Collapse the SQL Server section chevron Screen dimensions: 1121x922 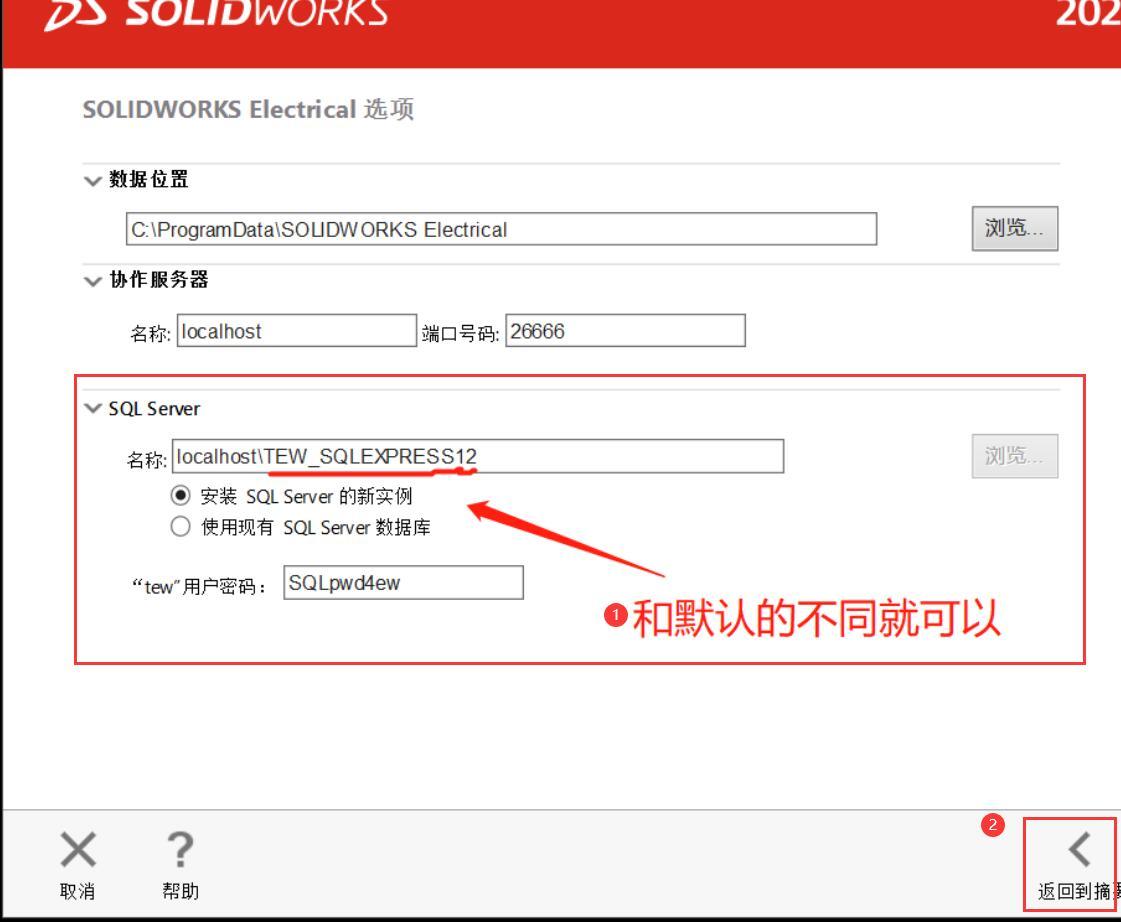[93, 408]
